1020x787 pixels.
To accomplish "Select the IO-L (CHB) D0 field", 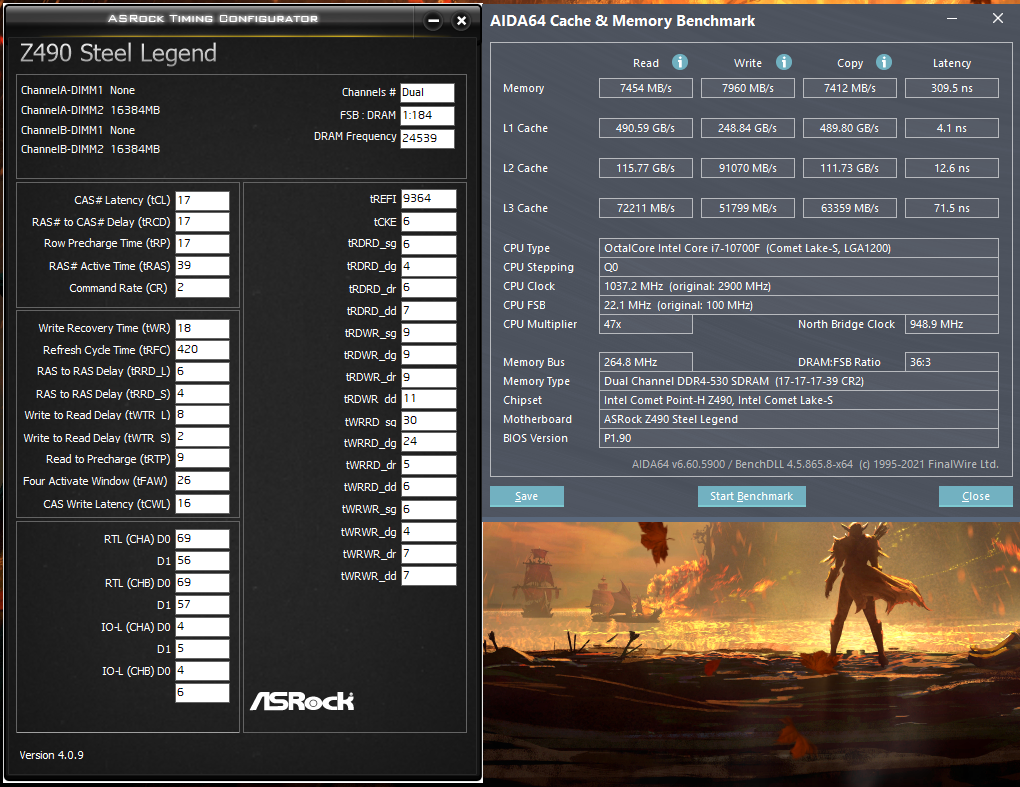I will click(x=202, y=671).
